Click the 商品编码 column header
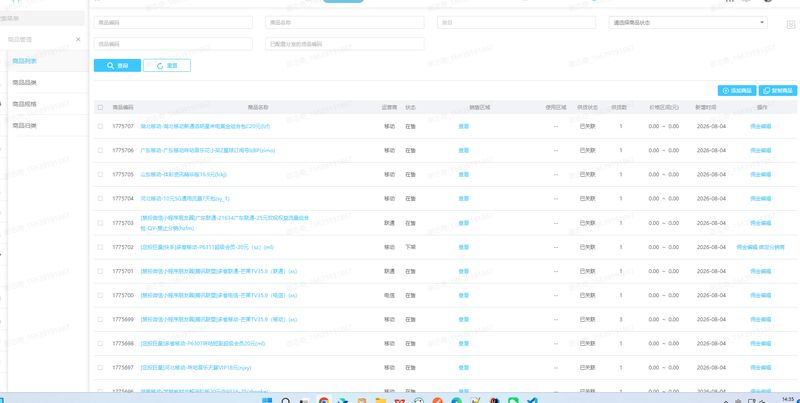Image resolution: width=800 pixels, height=403 pixels. pos(123,108)
